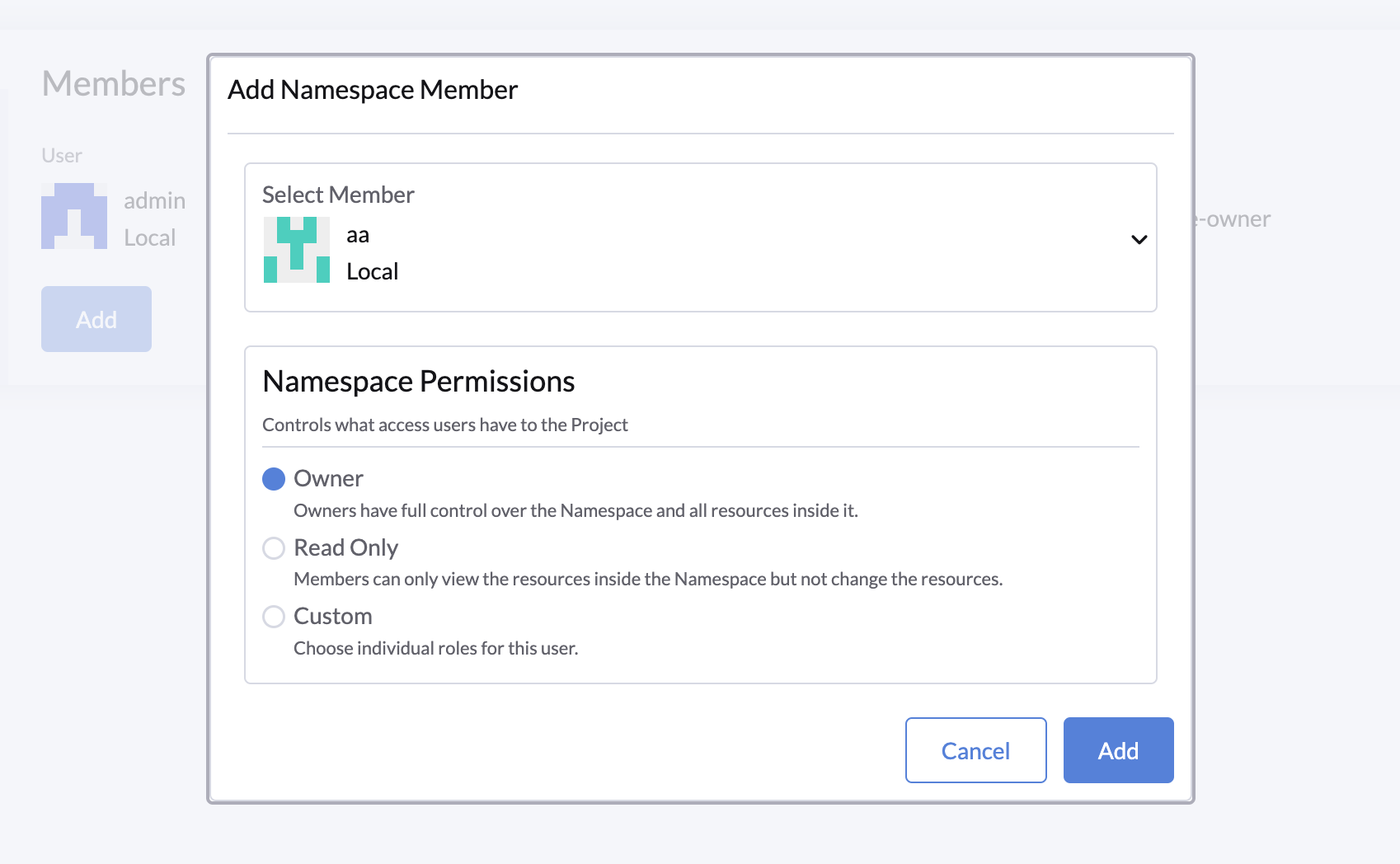Viewport: 1400px width, 864px height.
Task: Click the 'Select Member' label
Action: pyautogui.click(x=338, y=195)
